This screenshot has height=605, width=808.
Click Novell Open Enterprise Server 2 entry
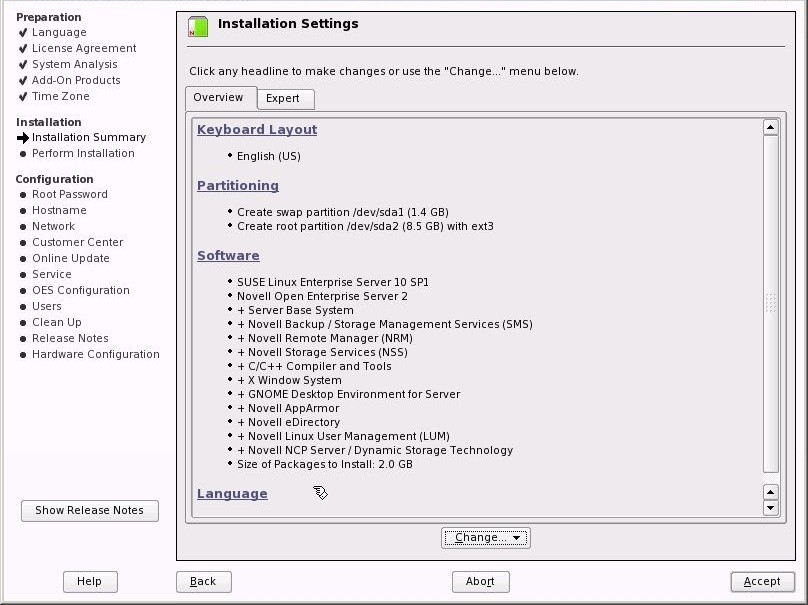[322, 296]
